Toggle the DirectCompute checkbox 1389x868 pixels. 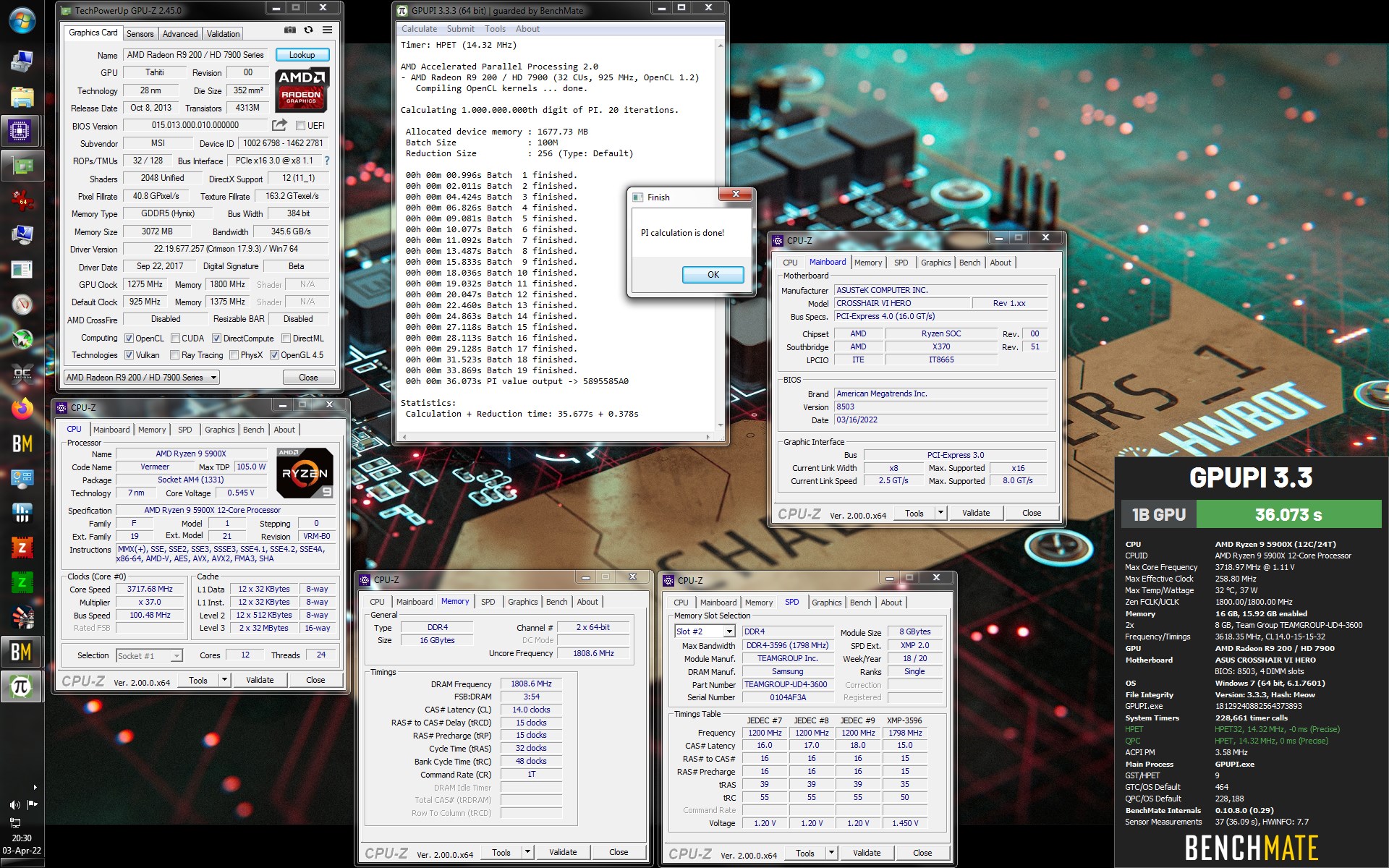(x=216, y=339)
